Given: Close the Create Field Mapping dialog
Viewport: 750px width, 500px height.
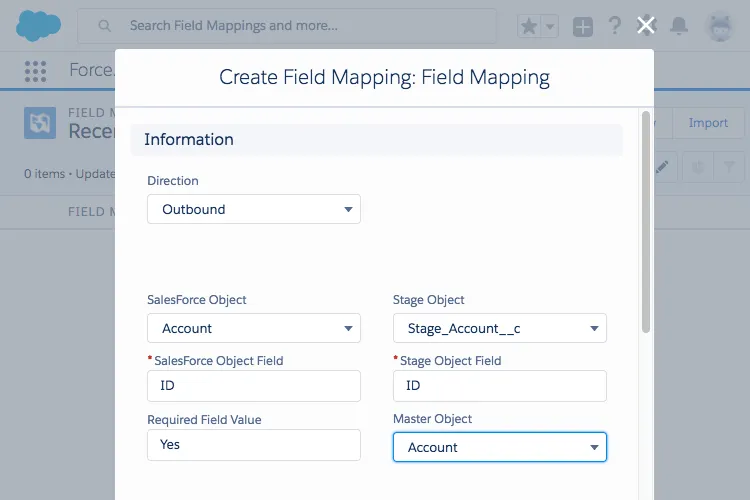Looking at the screenshot, I should [646, 25].
